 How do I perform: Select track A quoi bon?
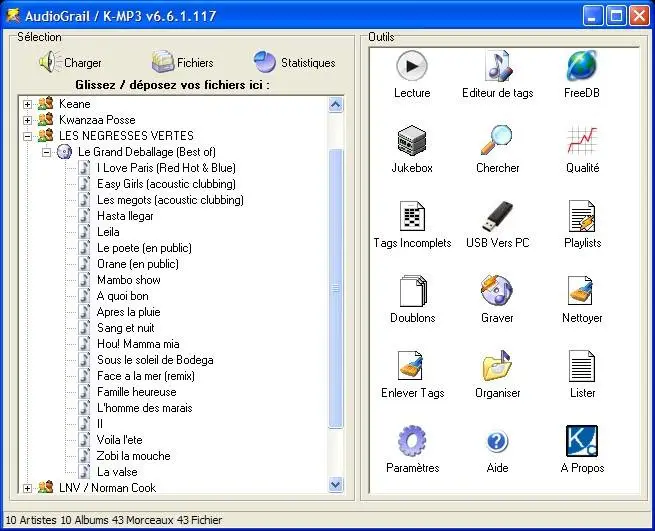122,296
